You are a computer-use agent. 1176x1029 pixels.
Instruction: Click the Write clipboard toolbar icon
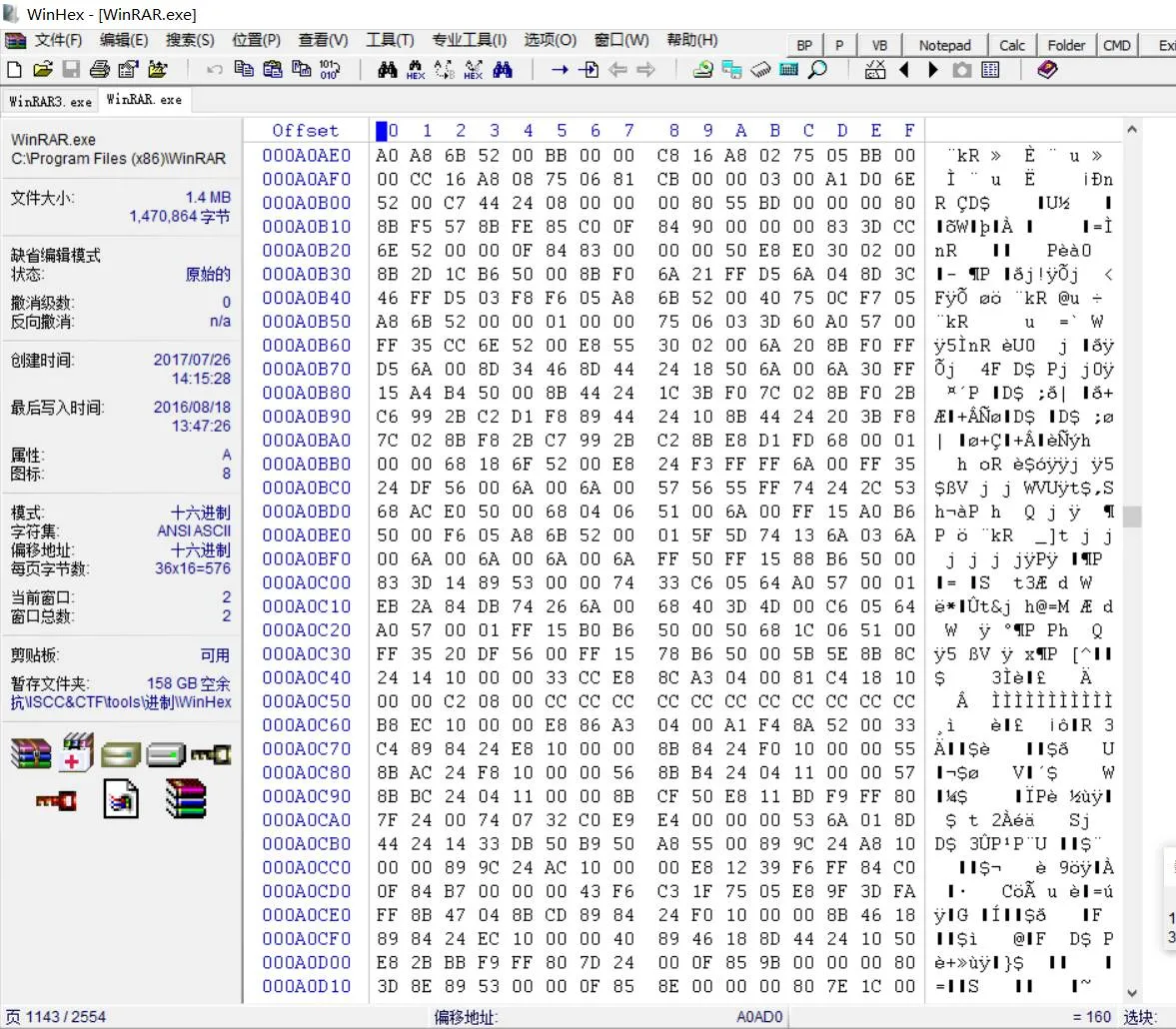point(302,70)
